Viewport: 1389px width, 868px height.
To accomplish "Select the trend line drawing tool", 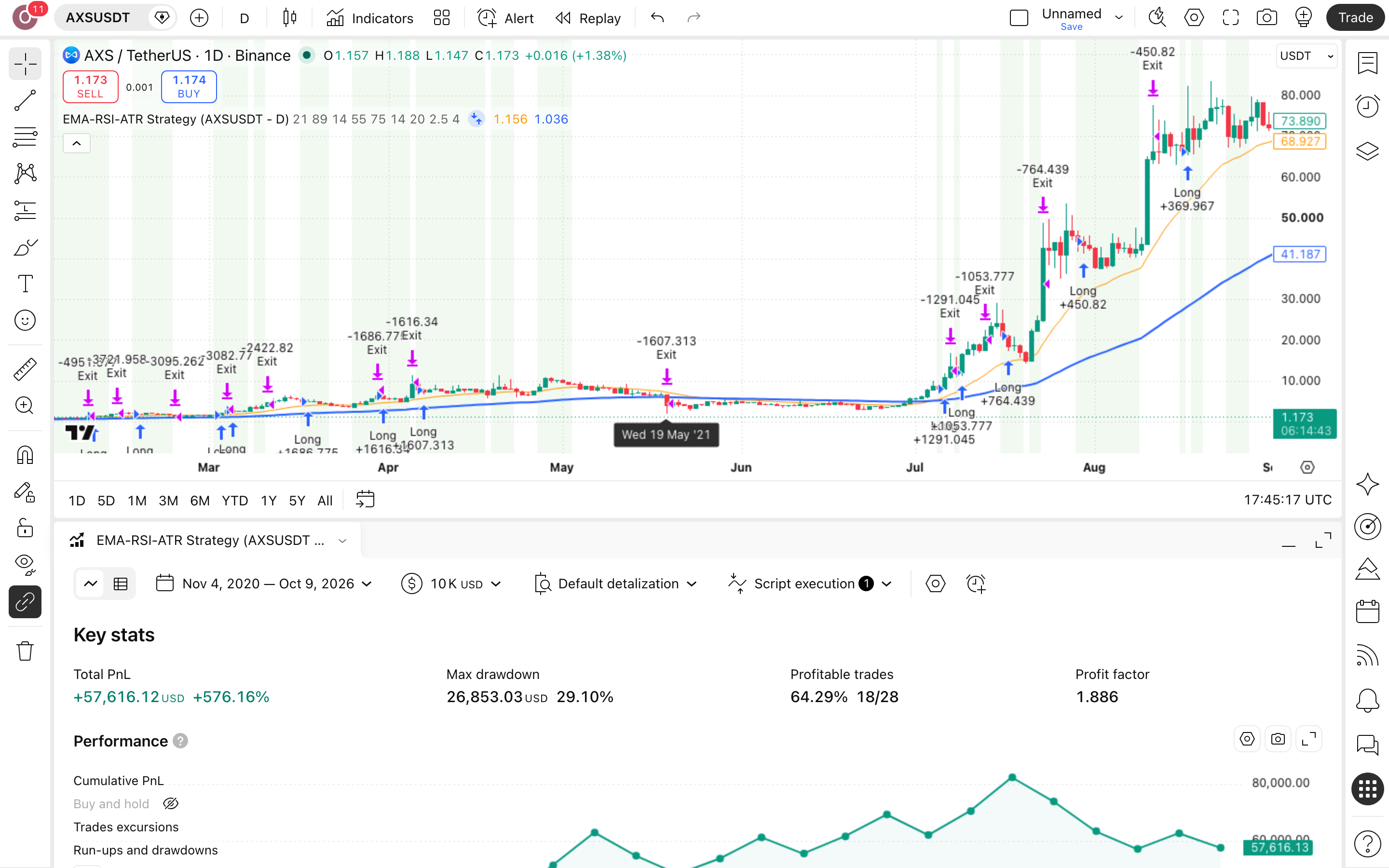I will pos(25,100).
